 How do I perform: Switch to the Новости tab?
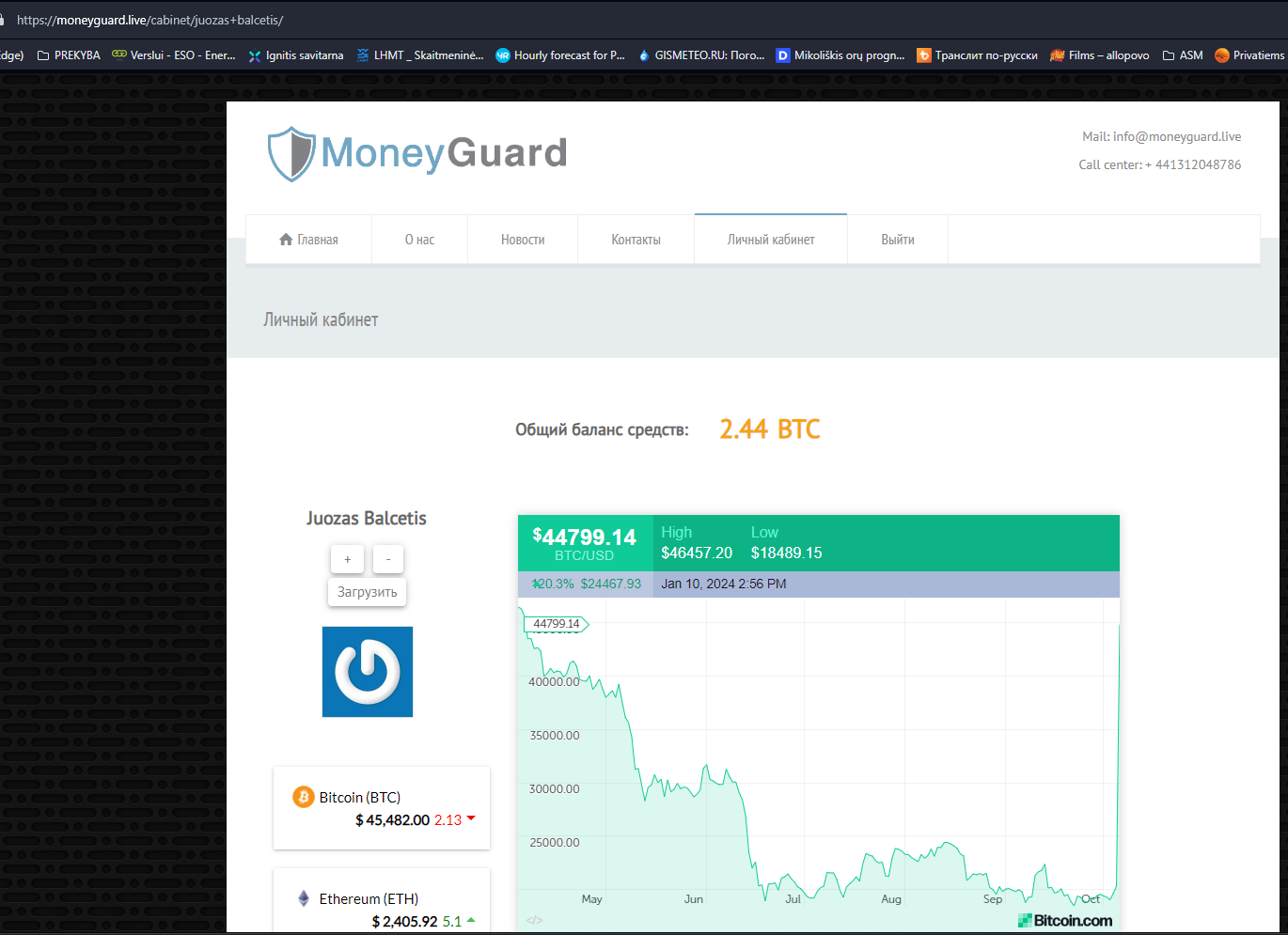click(523, 239)
